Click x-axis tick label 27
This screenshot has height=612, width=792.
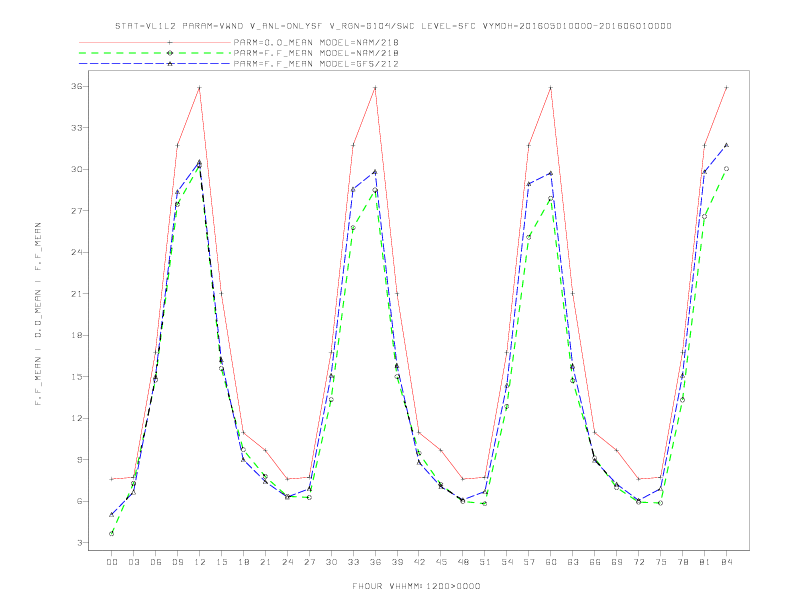(309, 562)
